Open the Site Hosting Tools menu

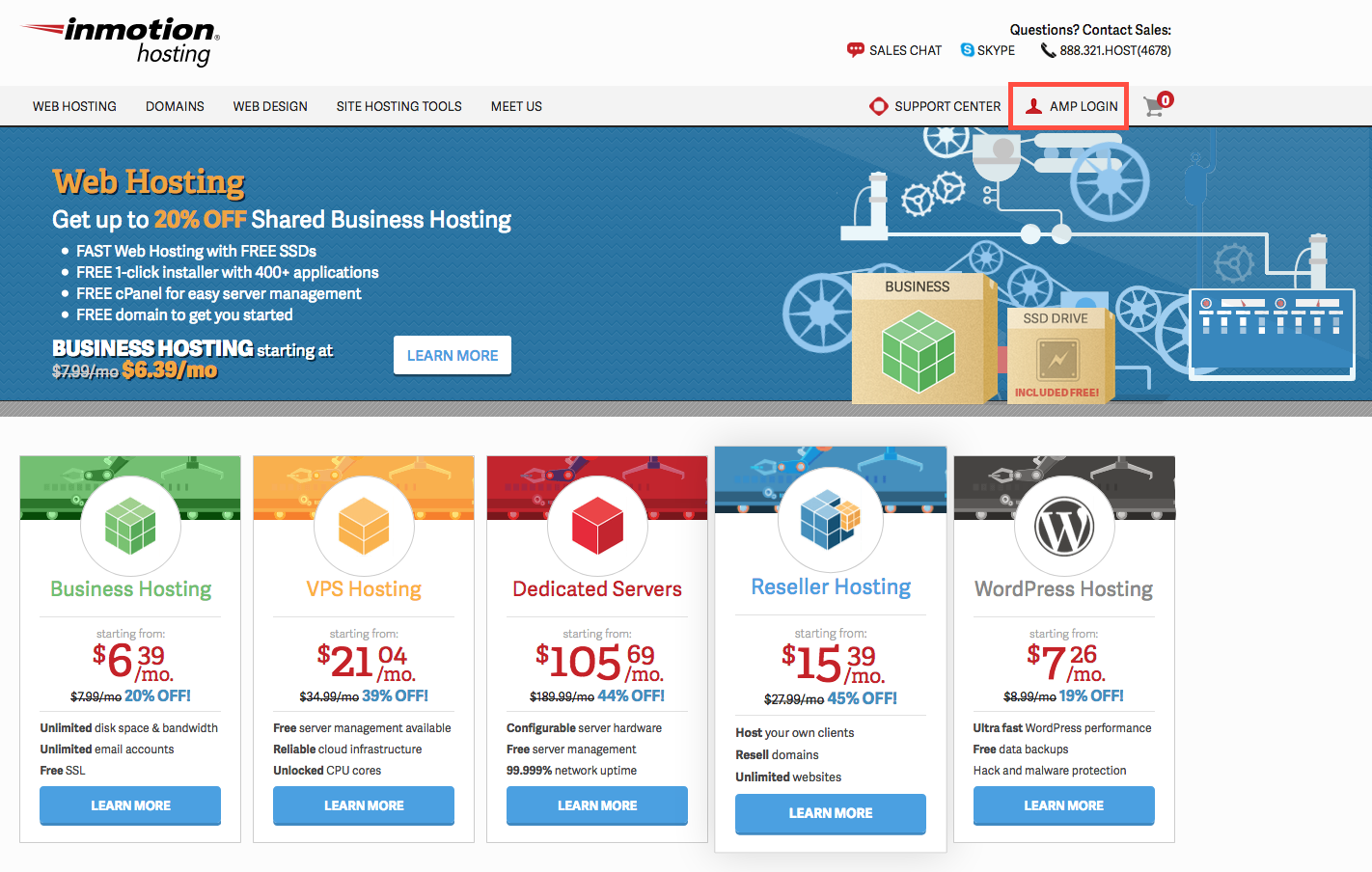398,106
